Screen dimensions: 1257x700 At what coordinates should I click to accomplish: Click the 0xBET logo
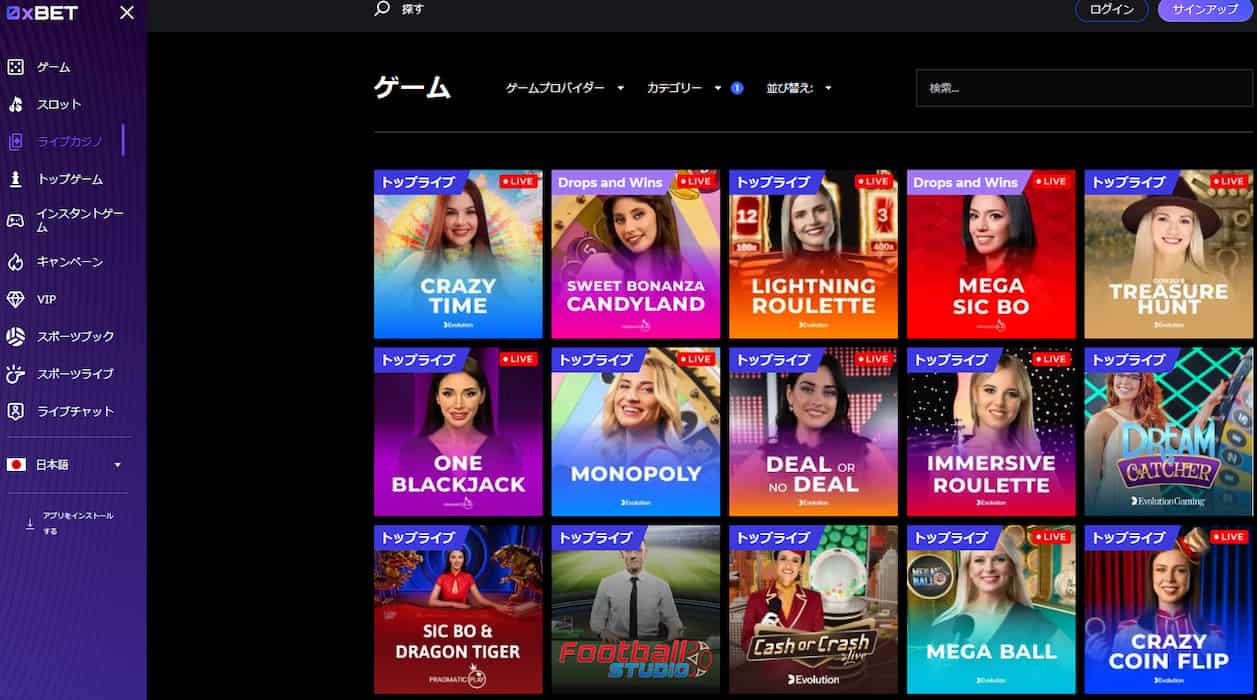tap(42, 12)
